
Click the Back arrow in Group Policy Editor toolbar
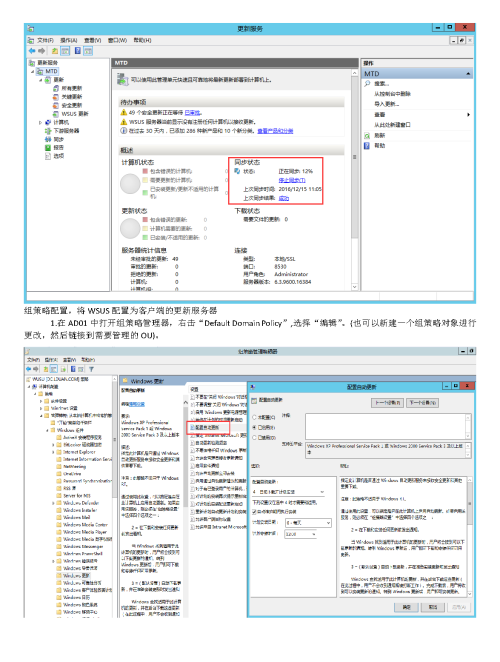(x=29, y=369)
